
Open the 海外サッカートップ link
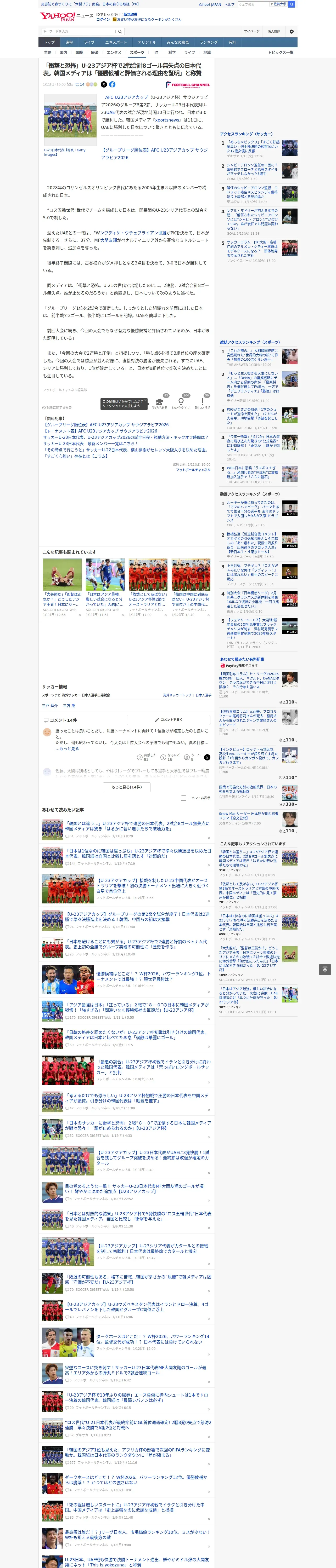click(177, 695)
